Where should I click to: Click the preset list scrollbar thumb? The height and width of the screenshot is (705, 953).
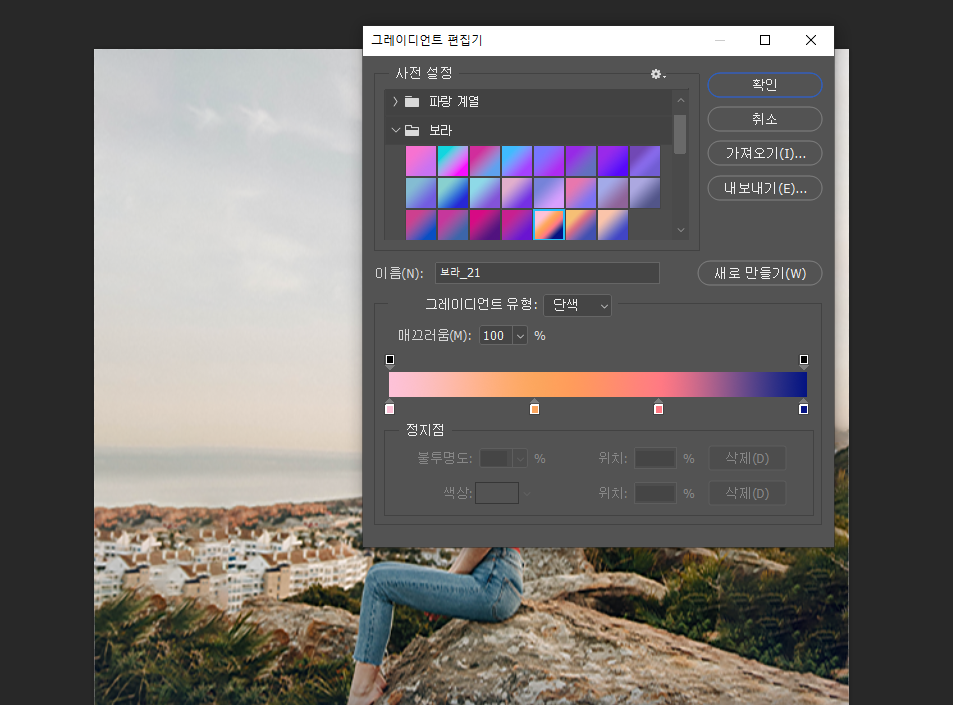[x=680, y=134]
